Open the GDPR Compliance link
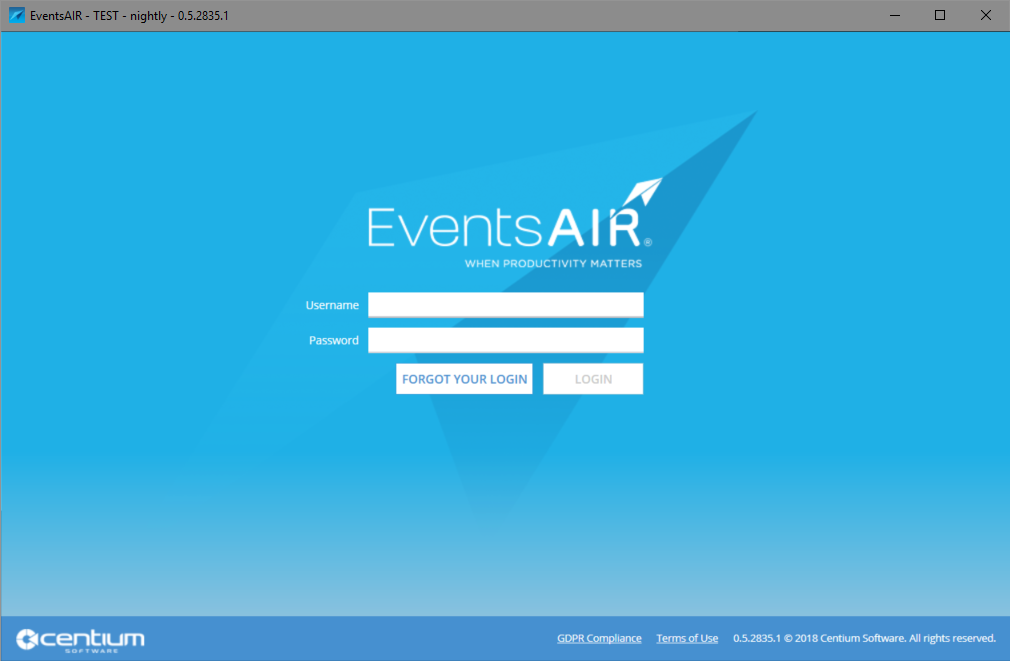The width and height of the screenshot is (1010, 661). (599, 638)
